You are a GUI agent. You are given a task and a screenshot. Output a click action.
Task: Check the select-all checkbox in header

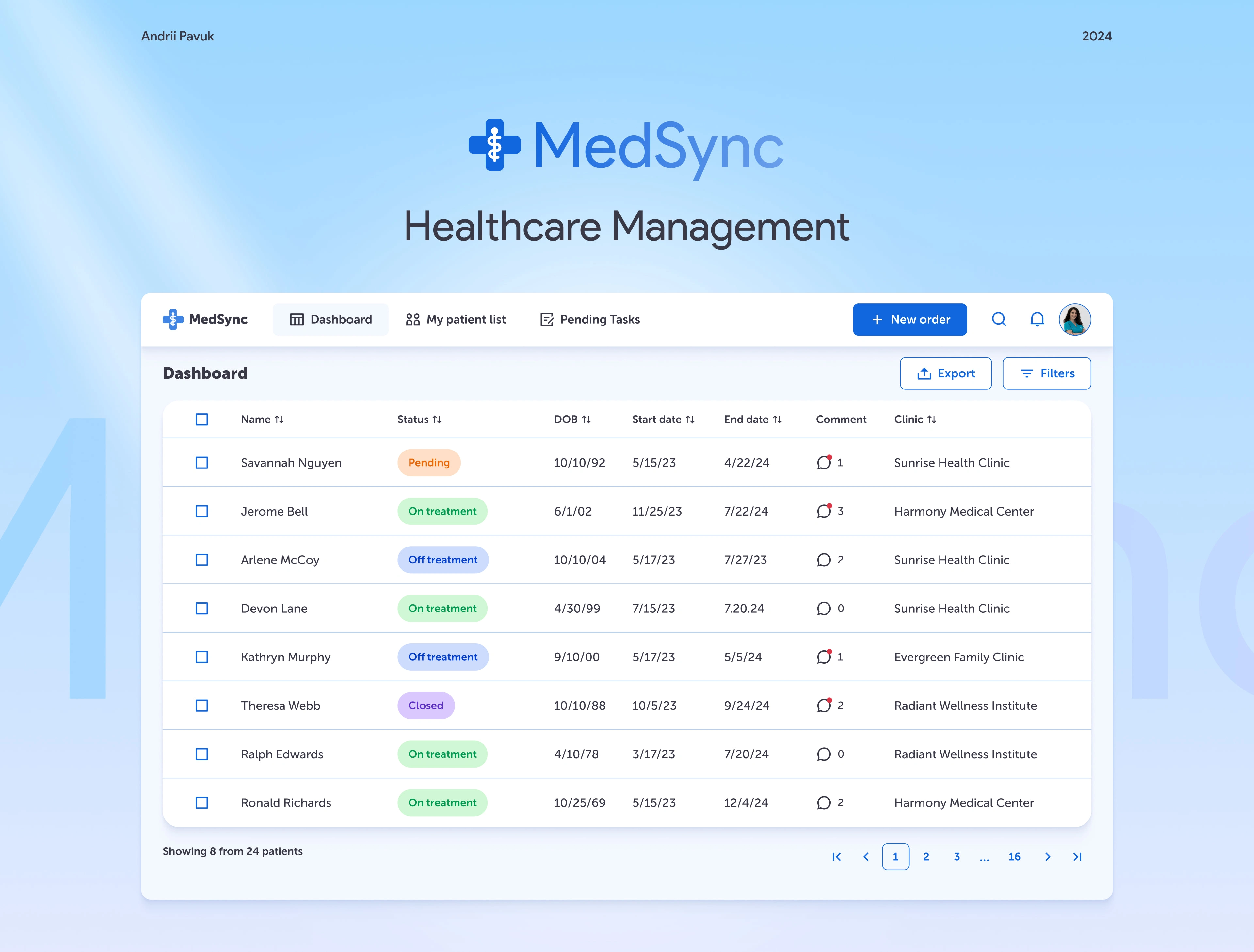click(x=202, y=419)
